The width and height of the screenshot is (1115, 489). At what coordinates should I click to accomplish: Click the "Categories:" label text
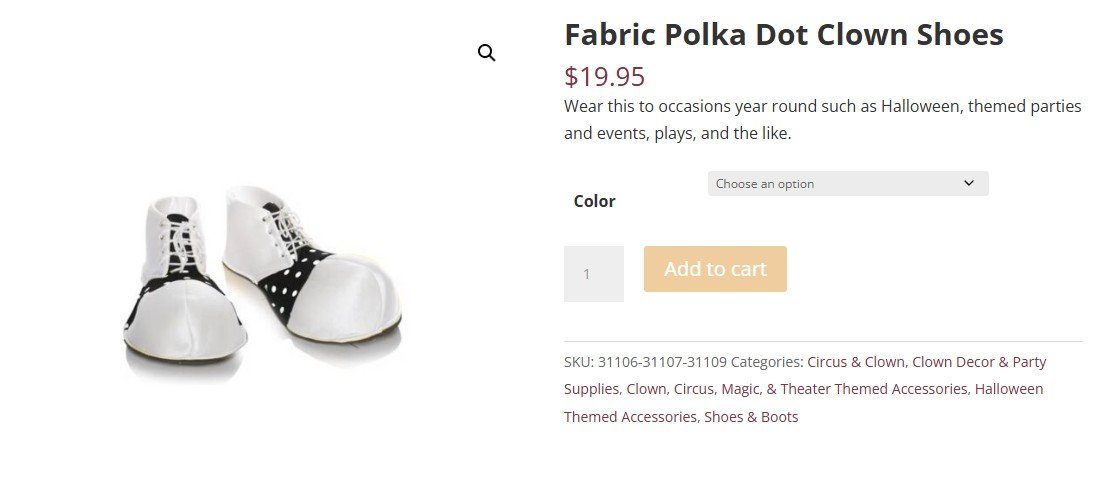click(767, 362)
